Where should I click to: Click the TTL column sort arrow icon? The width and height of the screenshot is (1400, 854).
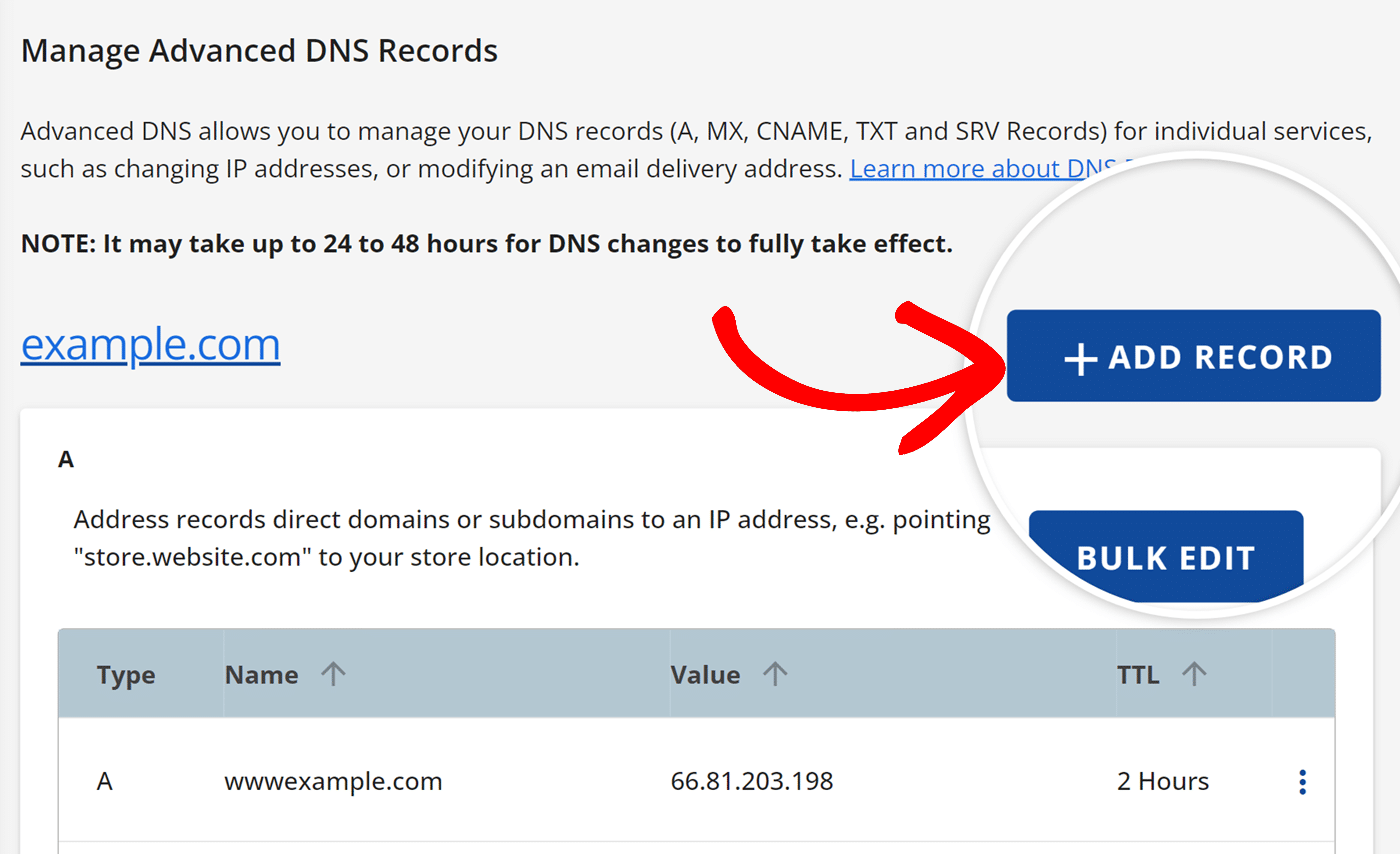1195,674
